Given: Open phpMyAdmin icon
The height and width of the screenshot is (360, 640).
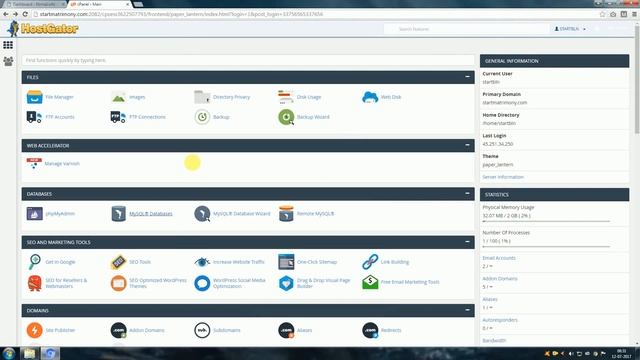Looking at the screenshot, I should click(34, 213).
